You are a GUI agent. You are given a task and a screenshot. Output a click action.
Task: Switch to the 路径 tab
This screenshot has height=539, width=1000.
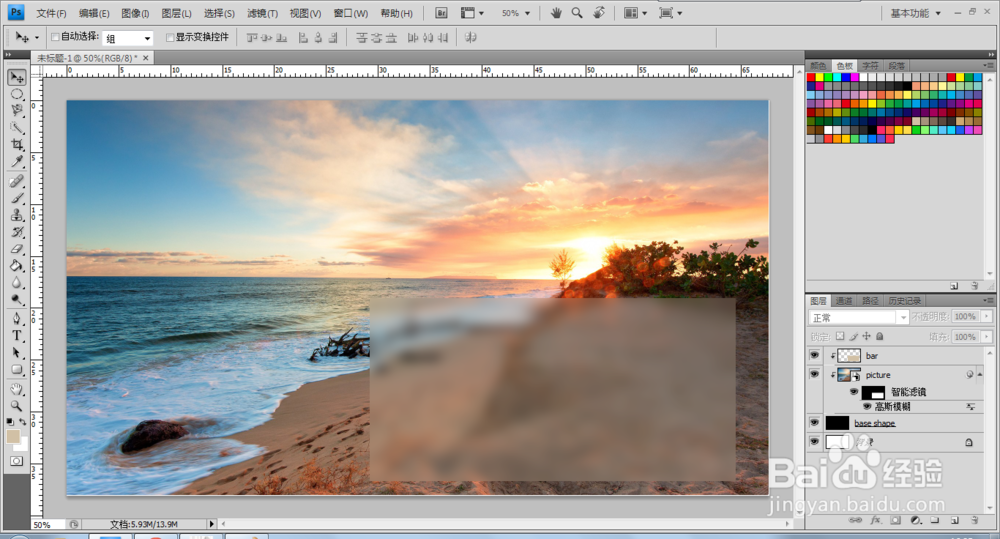871,300
